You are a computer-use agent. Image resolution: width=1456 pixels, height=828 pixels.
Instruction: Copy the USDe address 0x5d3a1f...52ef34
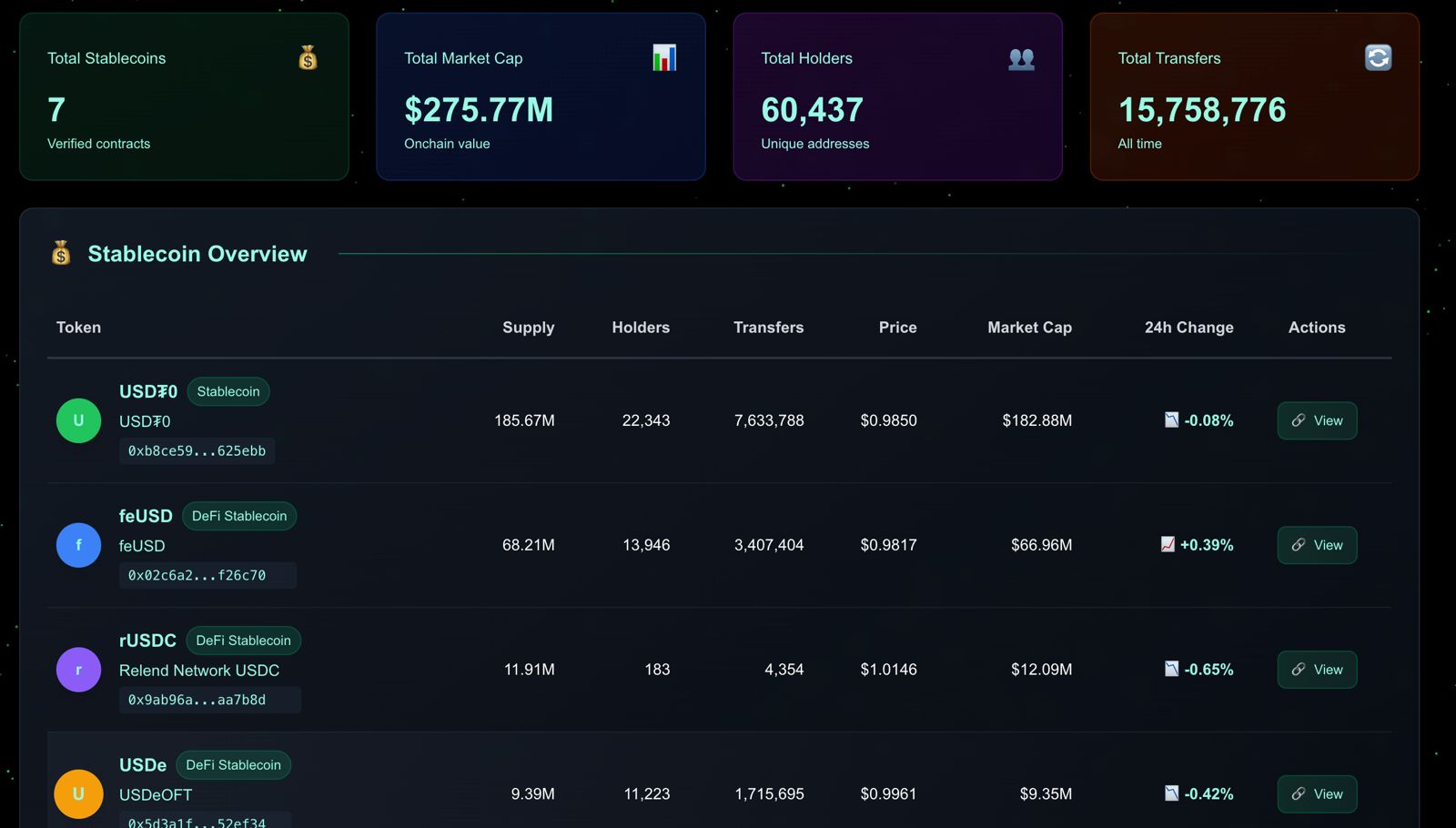(x=205, y=820)
